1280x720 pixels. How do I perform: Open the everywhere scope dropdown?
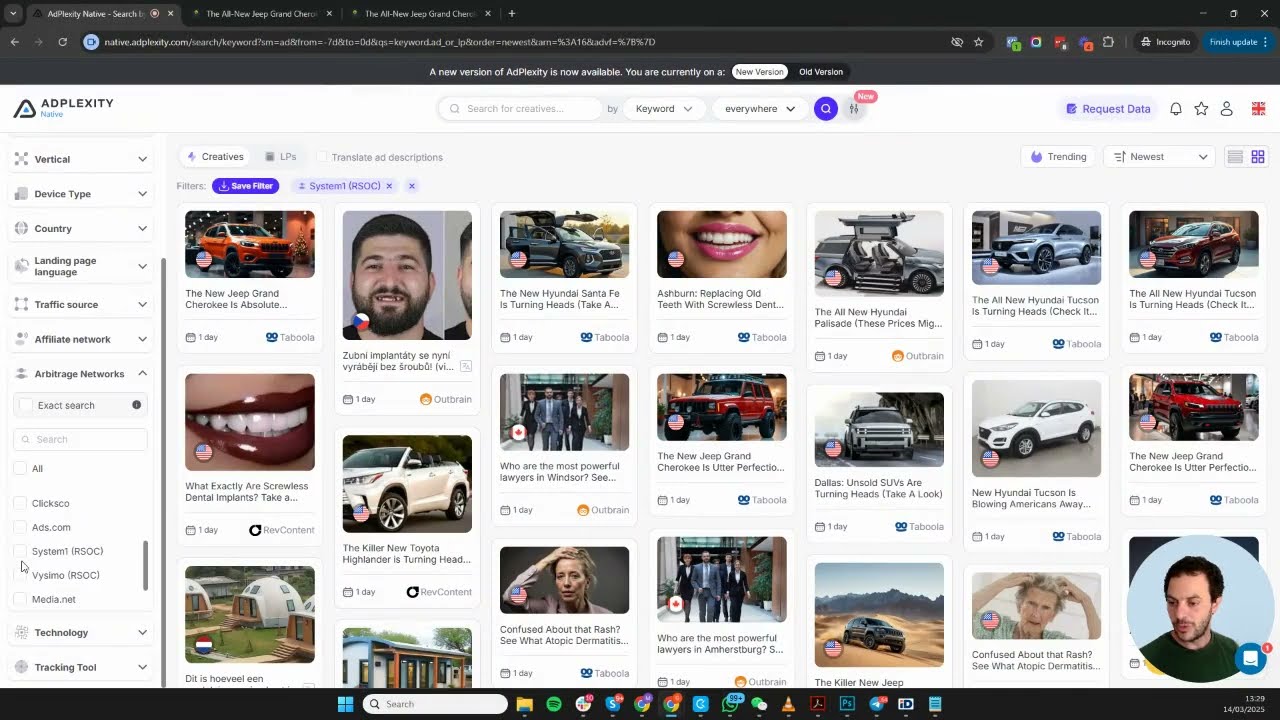[760, 109]
